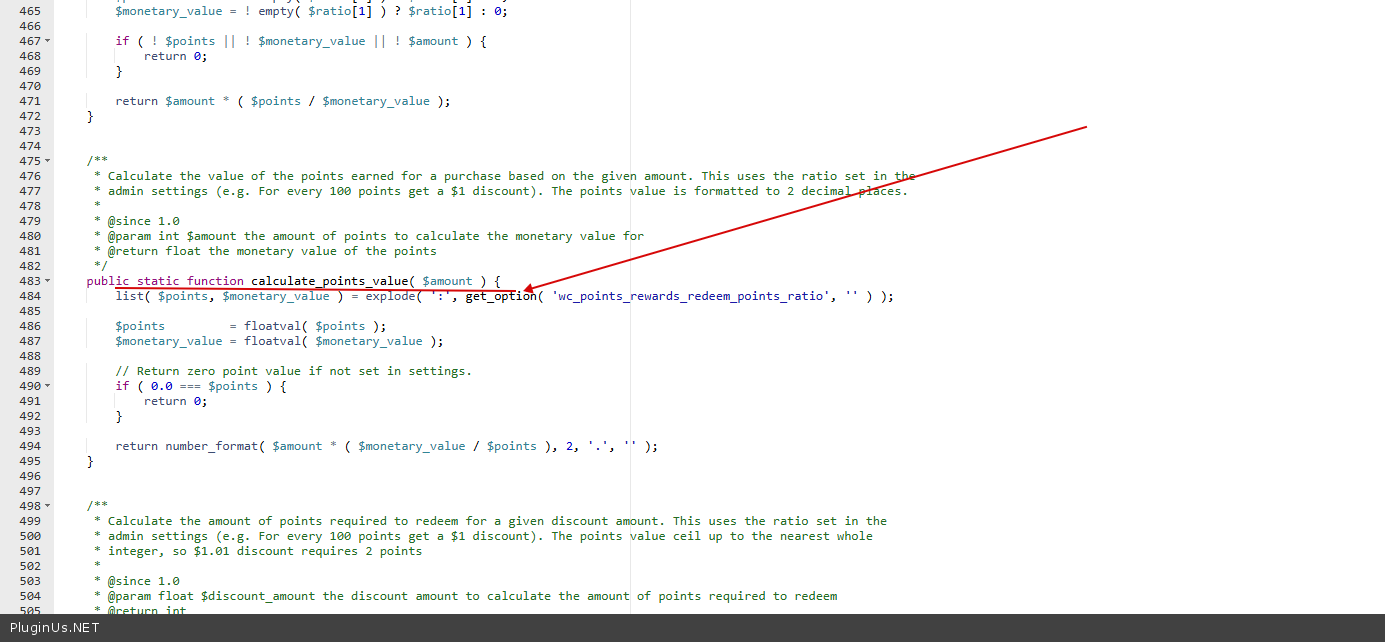Click the 'public static function' keywords
Viewport: 1385px width, 642px height.
(165, 281)
